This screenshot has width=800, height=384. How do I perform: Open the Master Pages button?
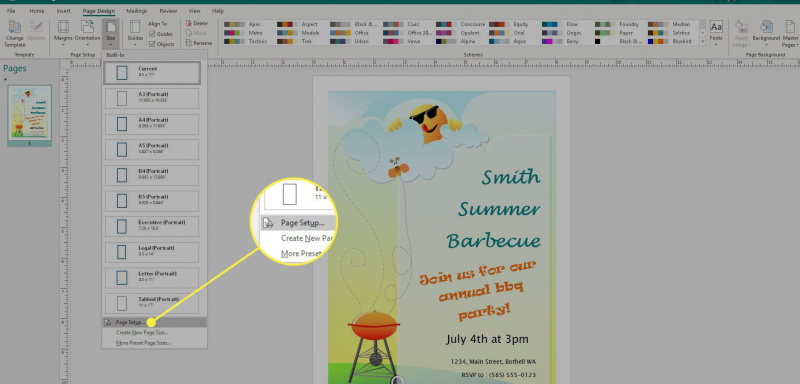click(789, 34)
